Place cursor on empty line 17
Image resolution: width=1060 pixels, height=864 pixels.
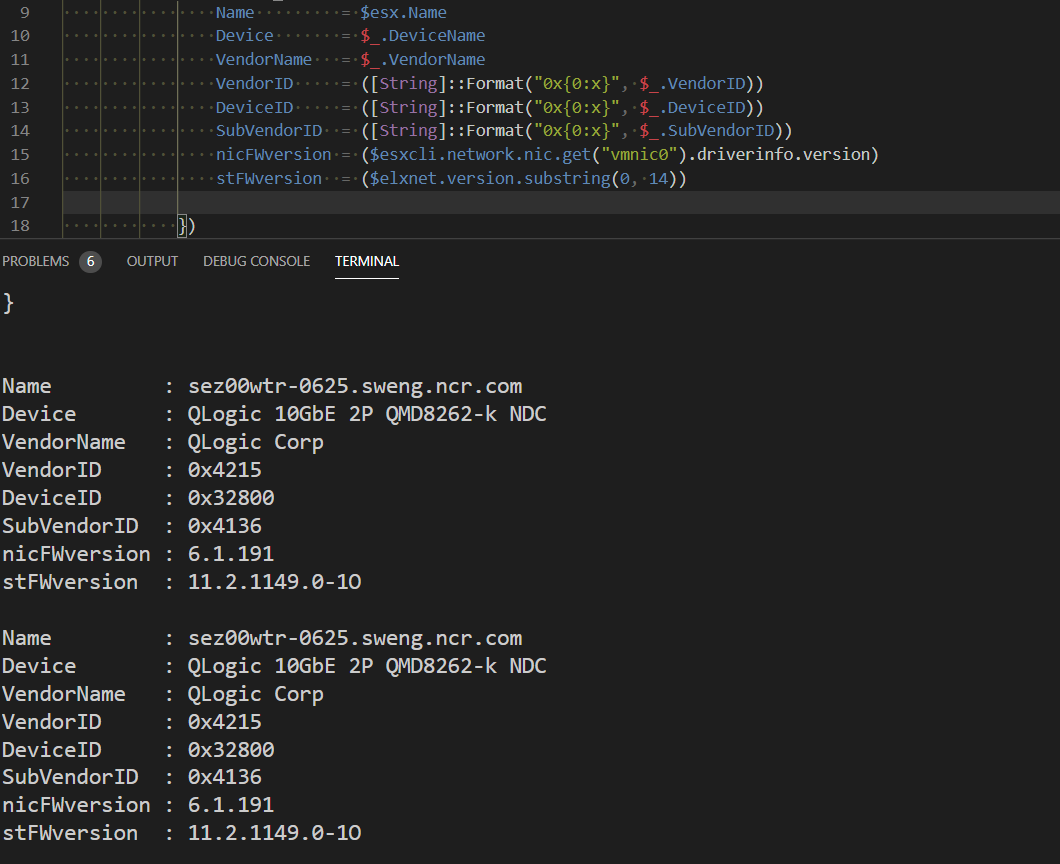[x=561, y=202]
